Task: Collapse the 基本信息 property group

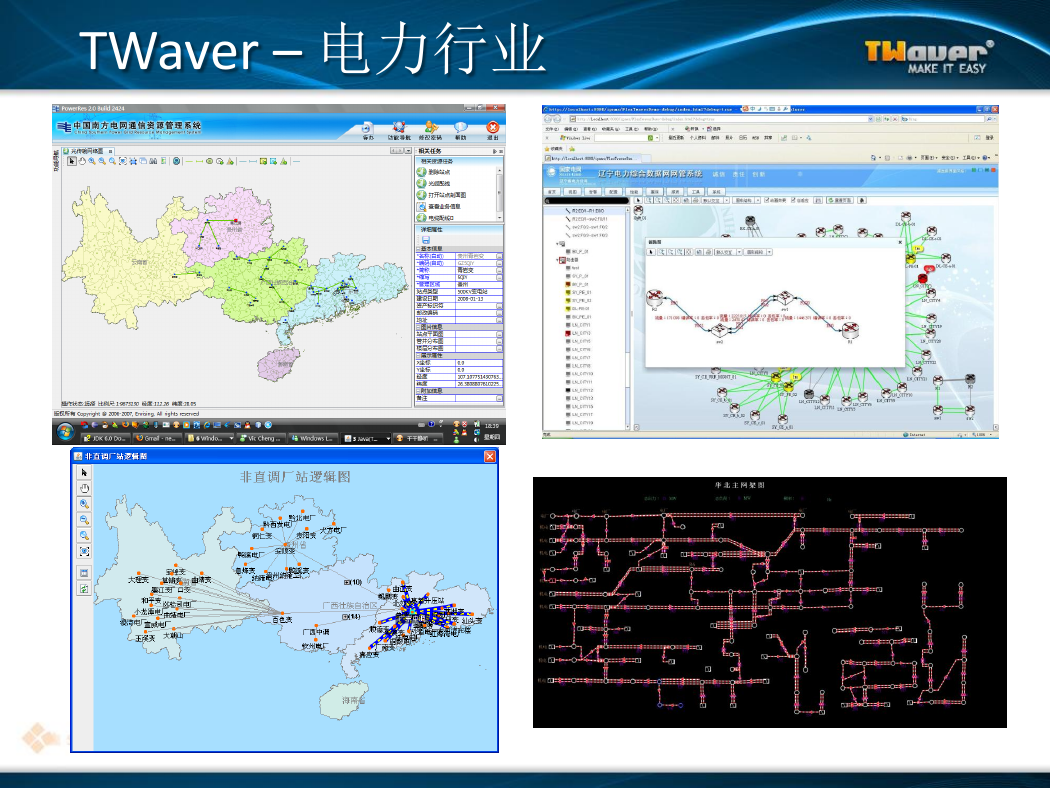Action: click(x=419, y=249)
